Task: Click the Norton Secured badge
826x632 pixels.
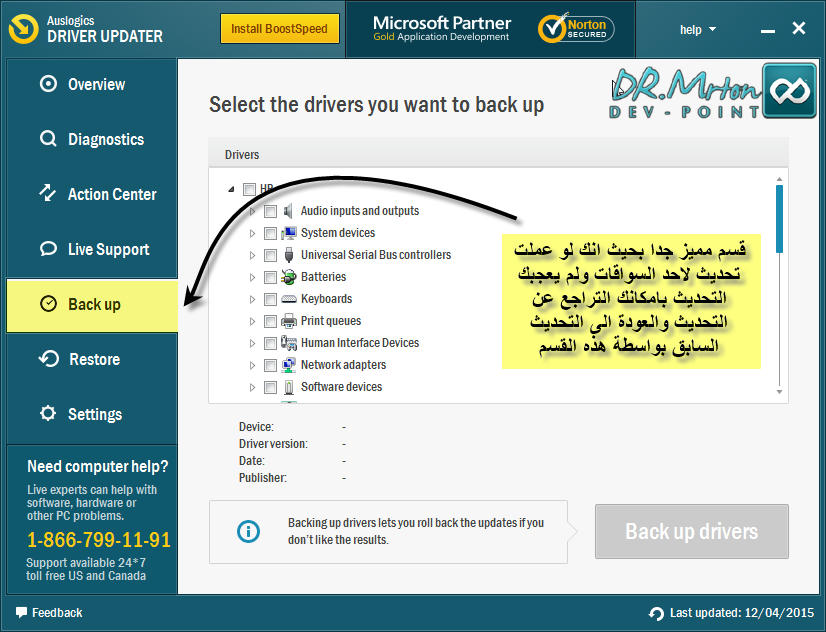Action: [576, 28]
